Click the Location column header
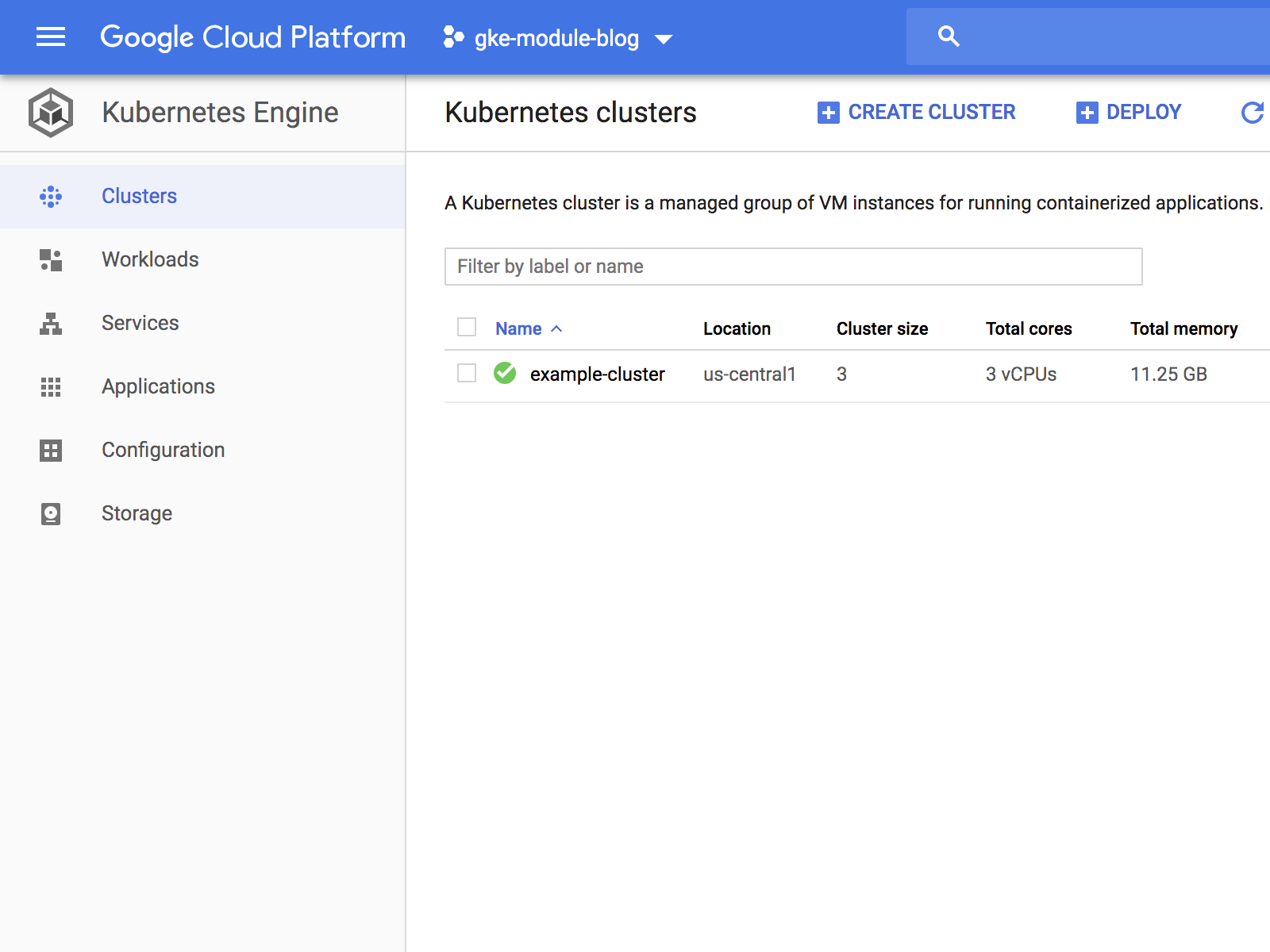The image size is (1270, 952). [x=737, y=328]
